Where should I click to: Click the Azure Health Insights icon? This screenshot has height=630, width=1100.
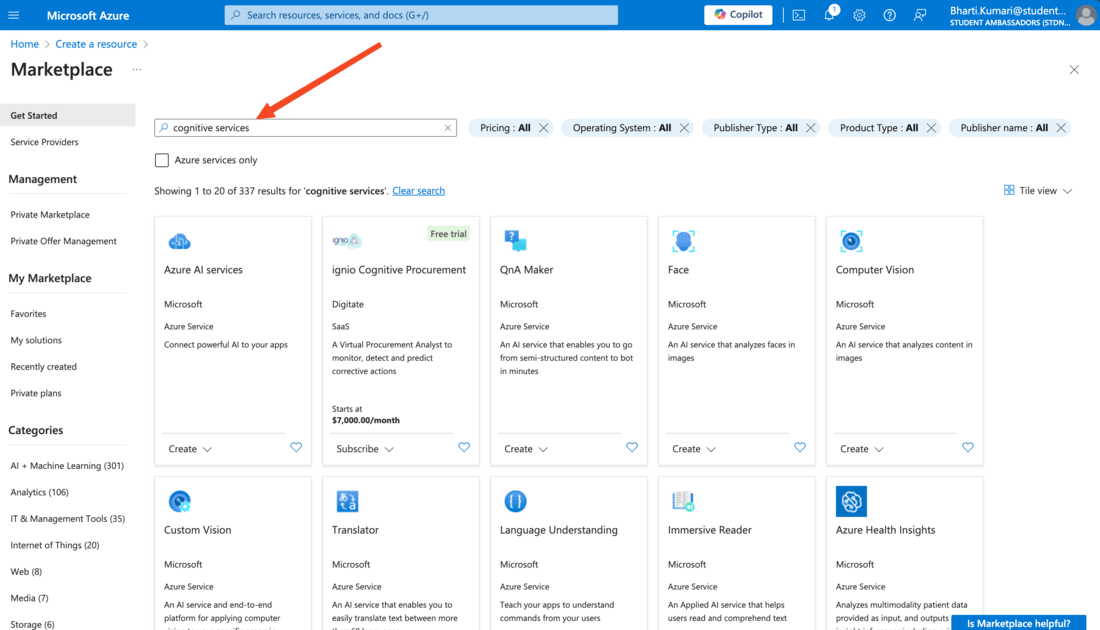[851, 502]
